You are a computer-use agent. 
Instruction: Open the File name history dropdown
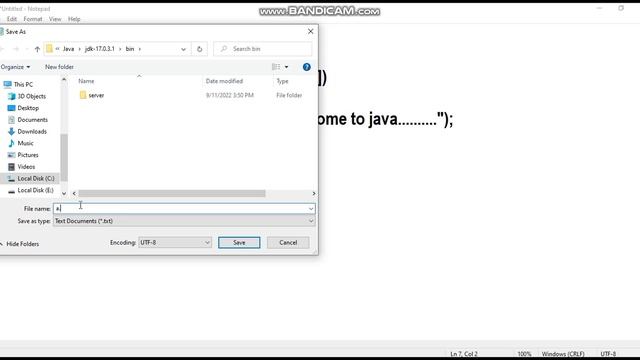pos(311,209)
